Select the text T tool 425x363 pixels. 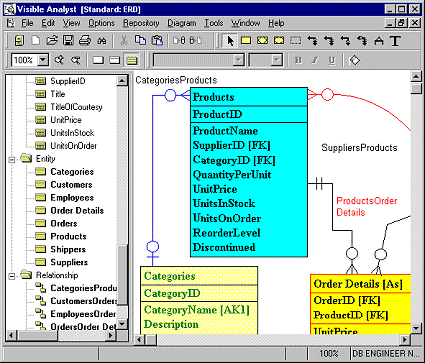(395, 41)
